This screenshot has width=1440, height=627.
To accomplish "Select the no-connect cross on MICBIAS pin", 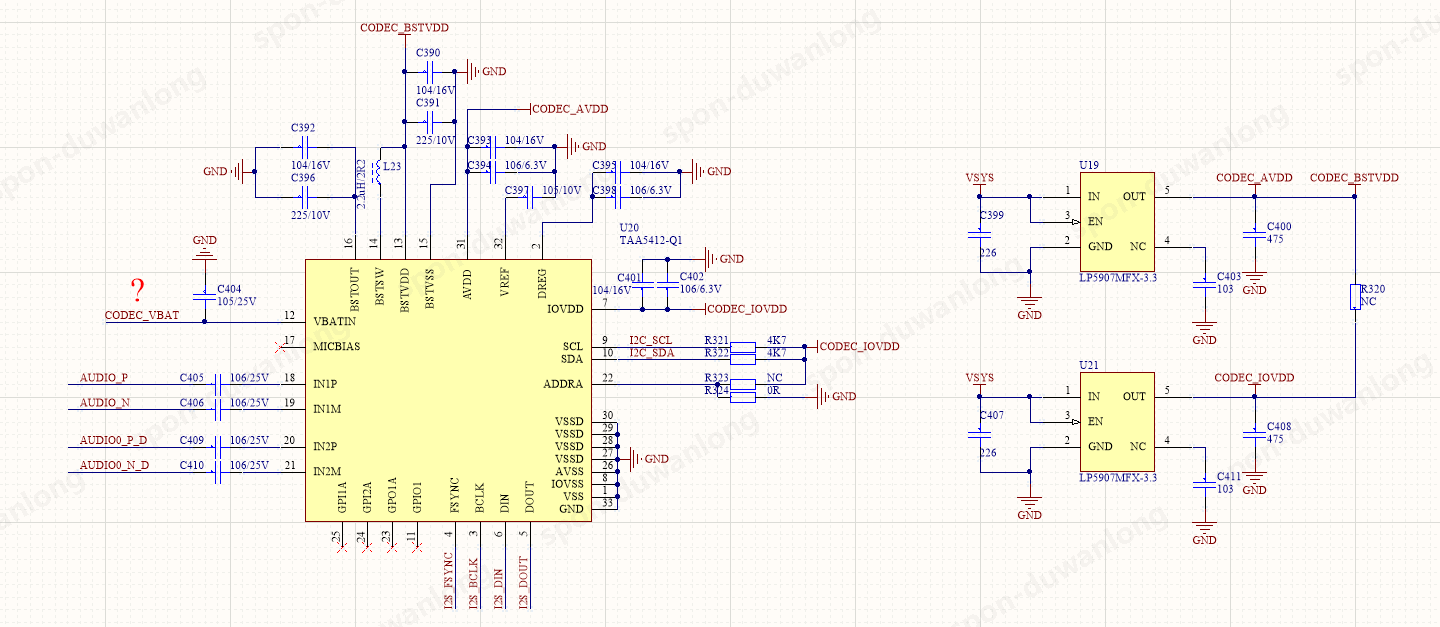I will 279,346.
